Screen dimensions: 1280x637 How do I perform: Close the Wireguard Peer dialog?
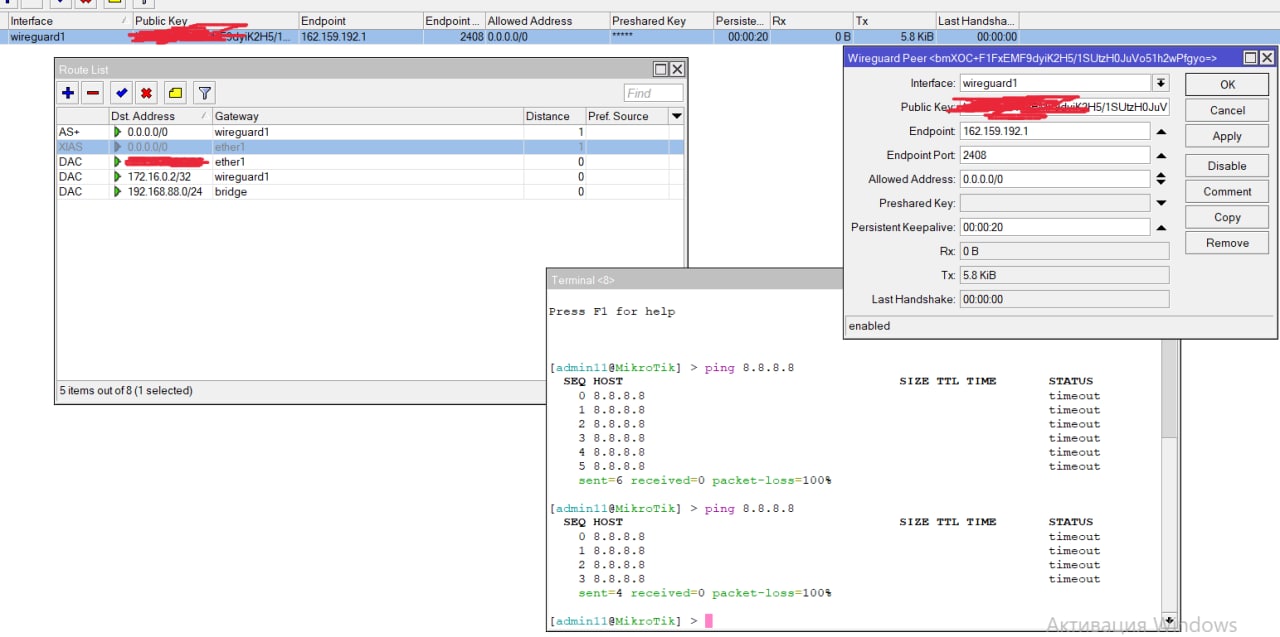click(x=1267, y=58)
